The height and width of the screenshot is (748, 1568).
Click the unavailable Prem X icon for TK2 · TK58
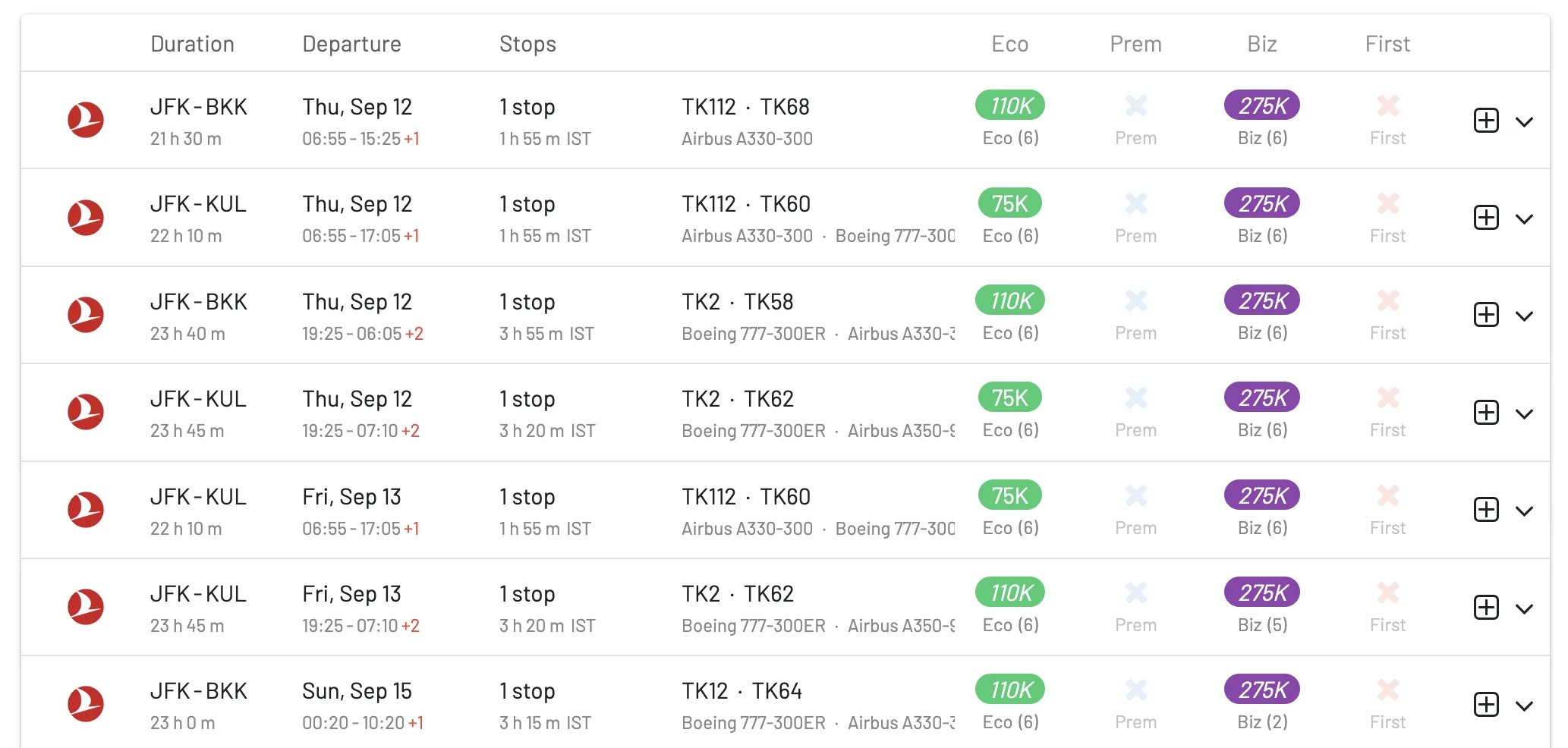pos(1135,301)
